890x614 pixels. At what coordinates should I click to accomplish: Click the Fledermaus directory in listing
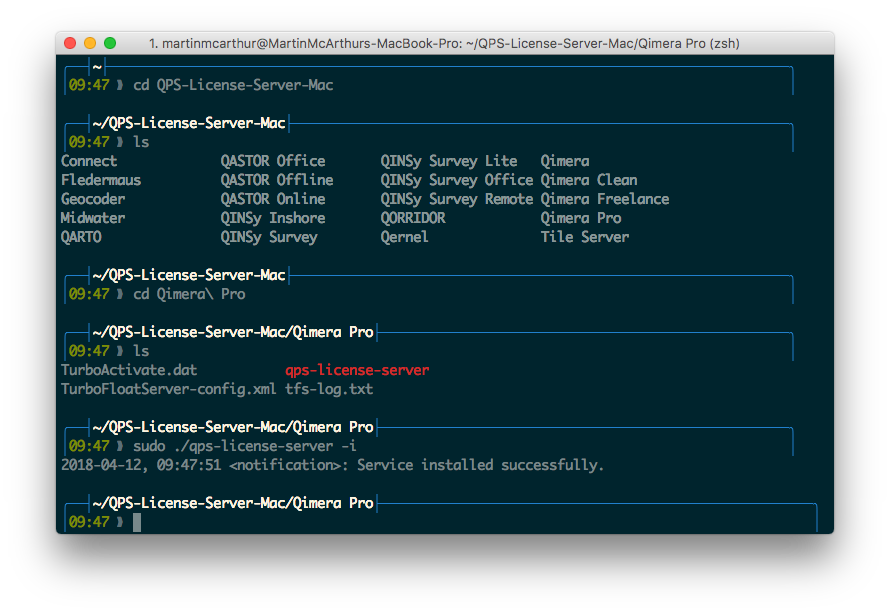[101, 180]
